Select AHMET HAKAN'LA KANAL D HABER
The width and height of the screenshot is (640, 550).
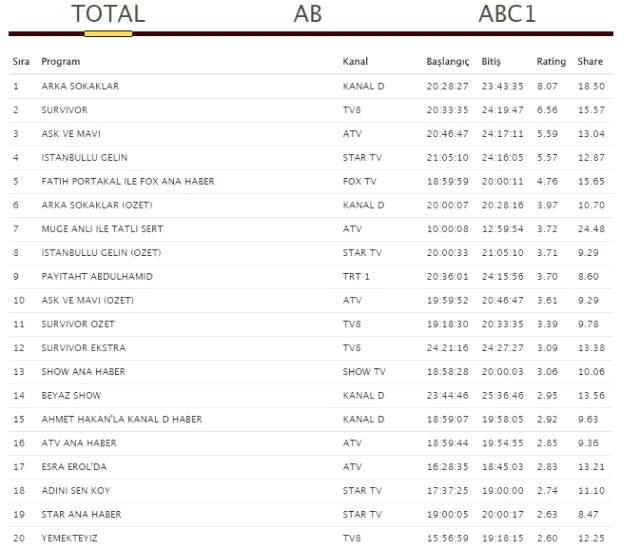pos(122,419)
